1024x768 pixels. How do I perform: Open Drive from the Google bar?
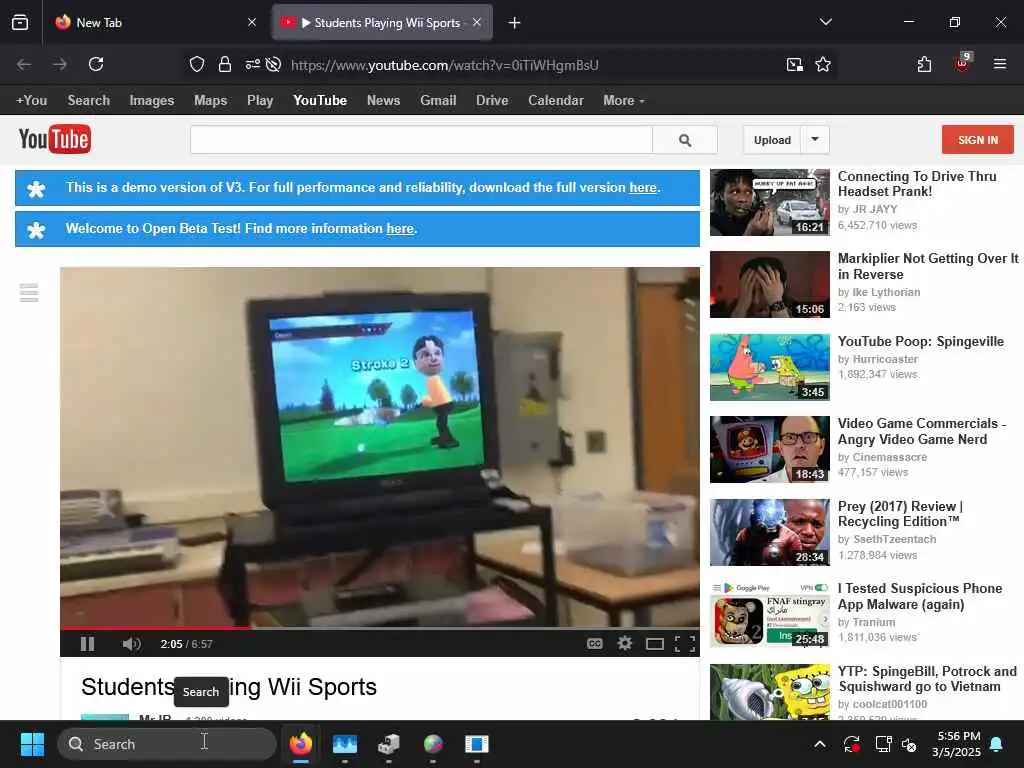(492, 101)
